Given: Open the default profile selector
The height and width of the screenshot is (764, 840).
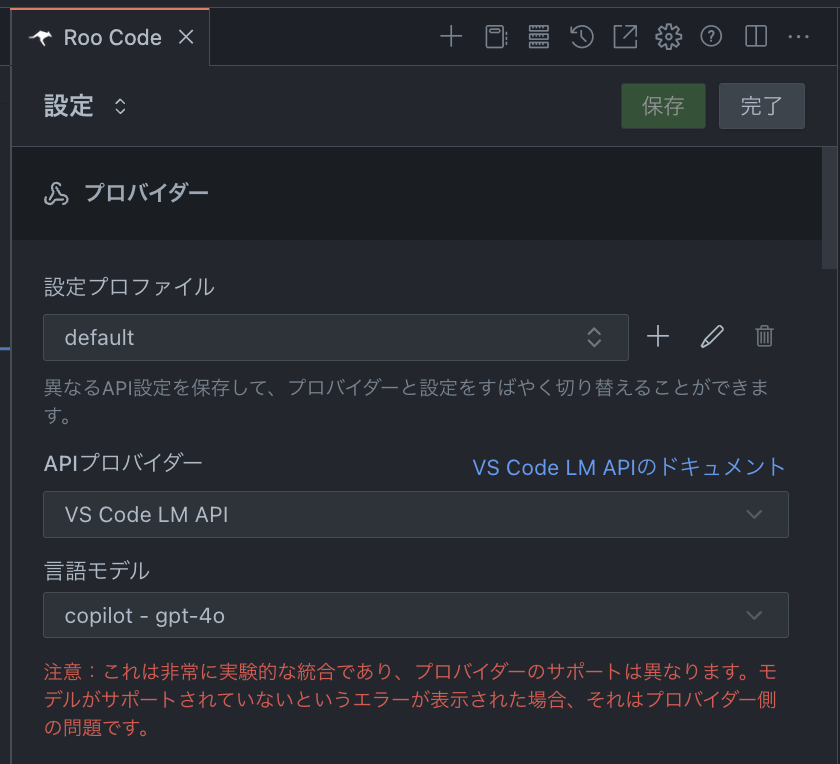Looking at the screenshot, I should (x=335, y=338).
